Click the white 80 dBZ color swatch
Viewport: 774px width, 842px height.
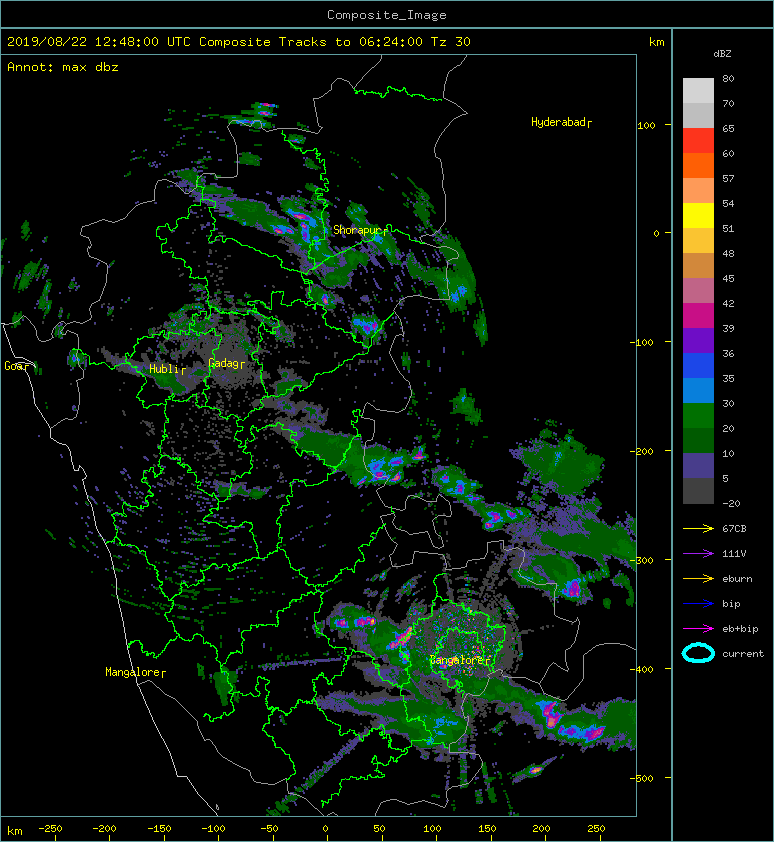click(698, 90)
